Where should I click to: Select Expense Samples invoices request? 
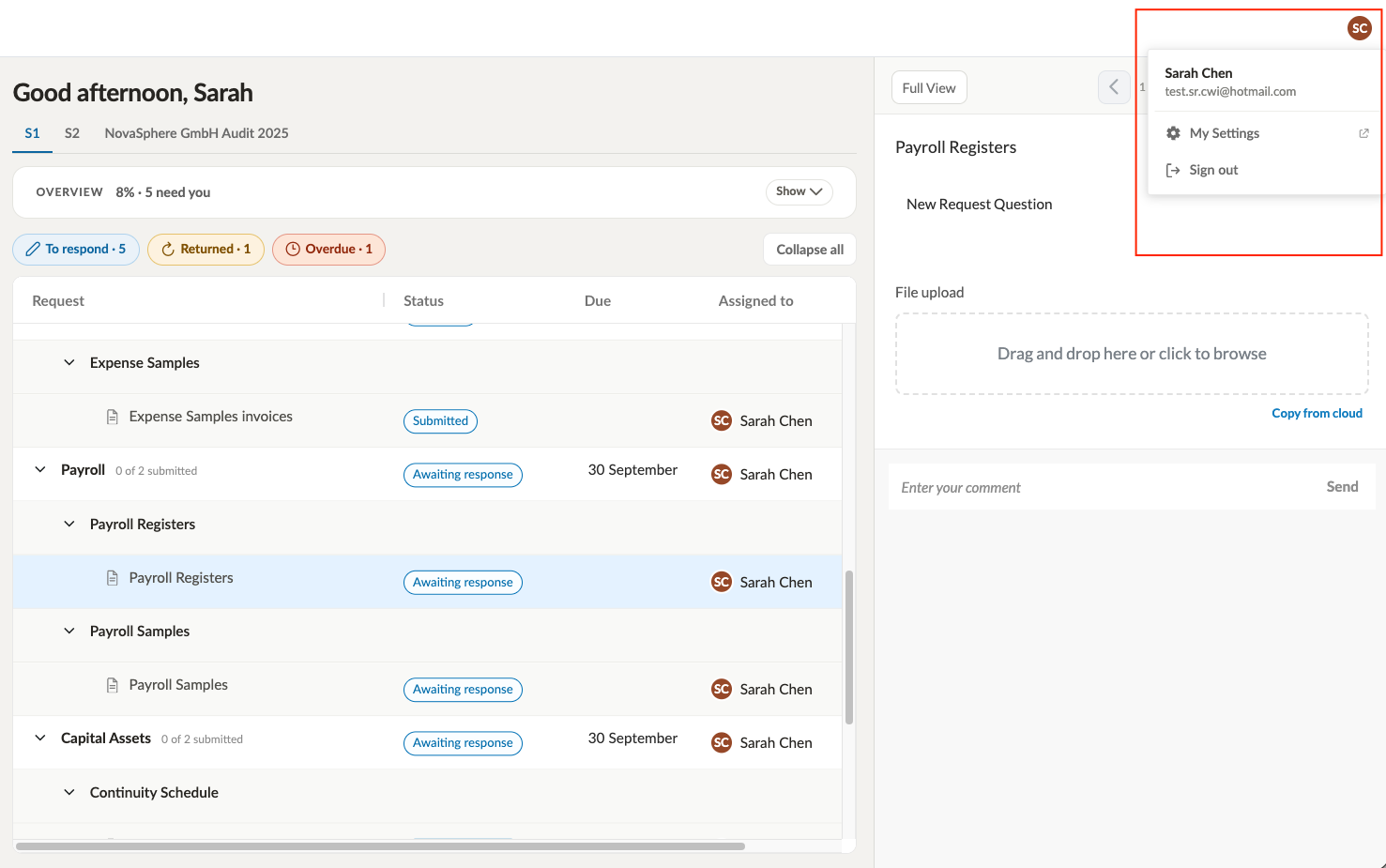(427, 420)
